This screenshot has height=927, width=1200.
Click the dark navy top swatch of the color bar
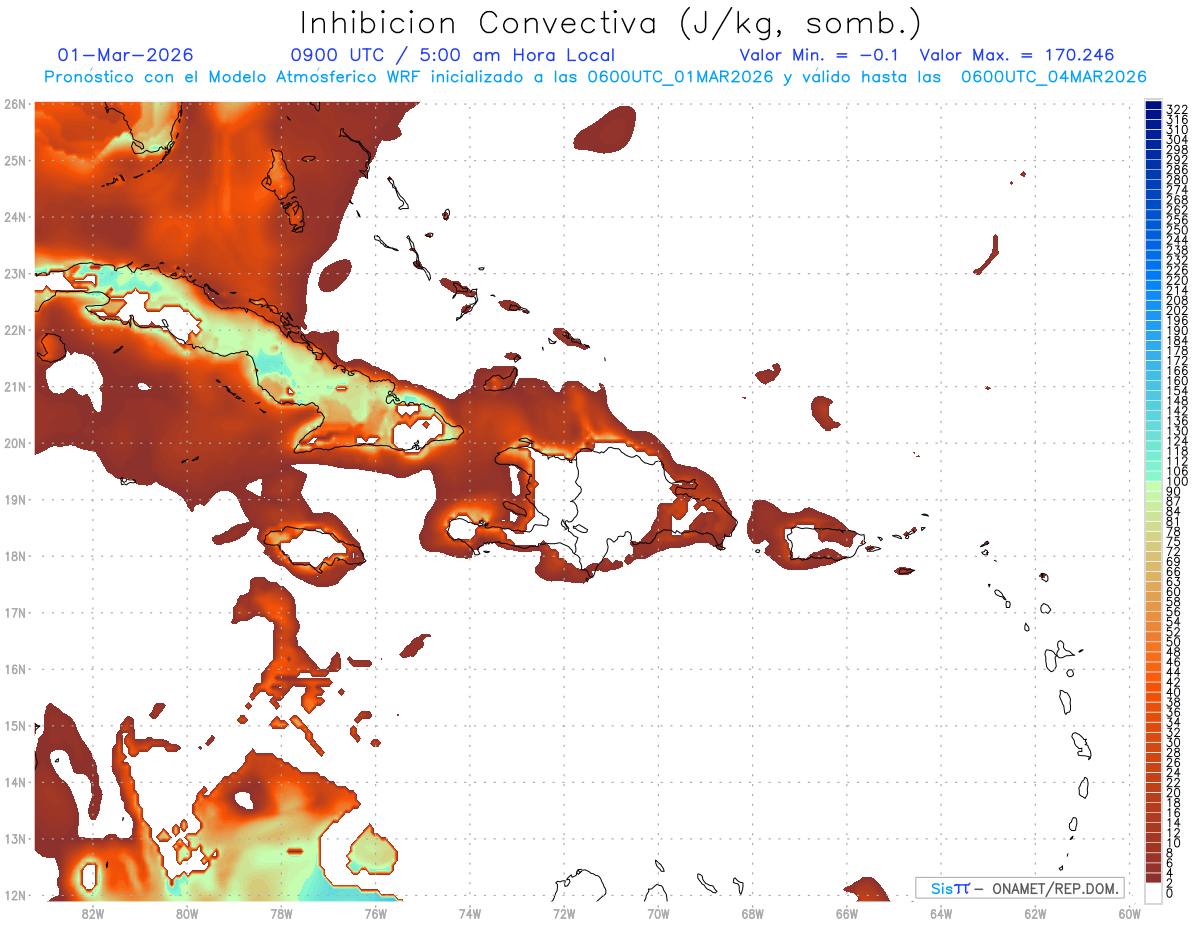1153,106
